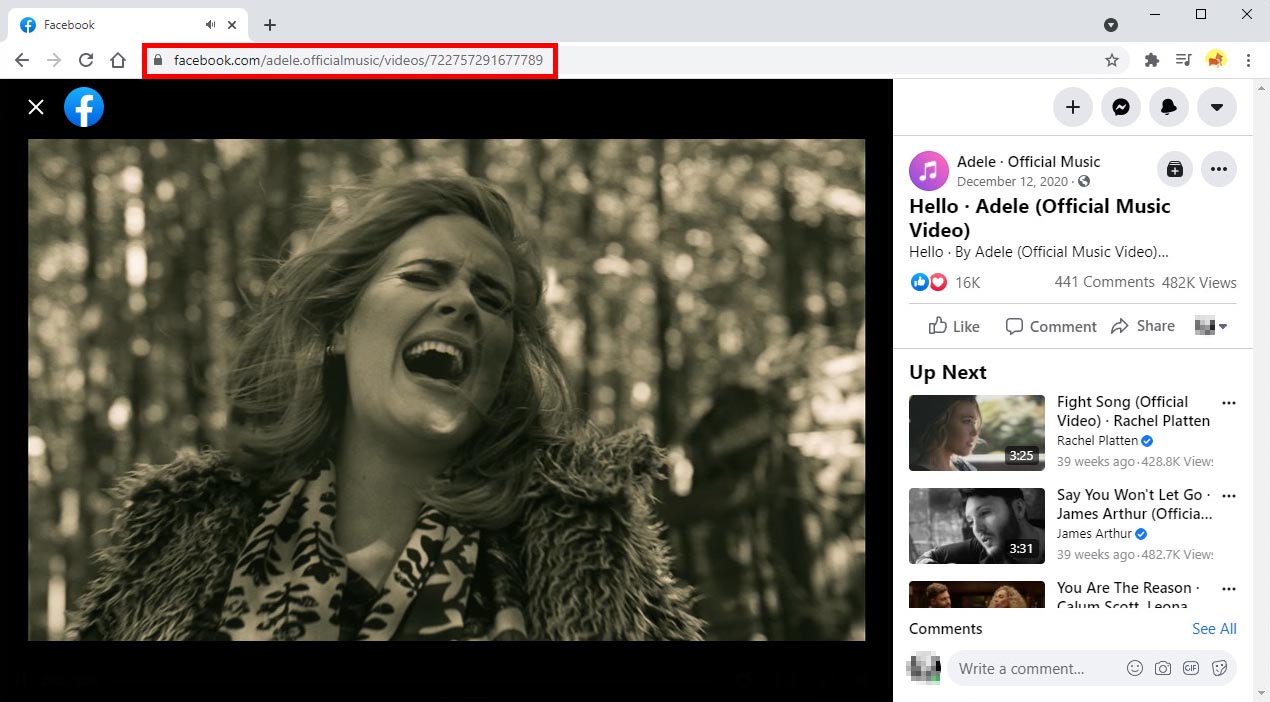Click the You Are The Reason title
The width and height of the screenshot is (1270, 702).
(x=1128, y=596)
